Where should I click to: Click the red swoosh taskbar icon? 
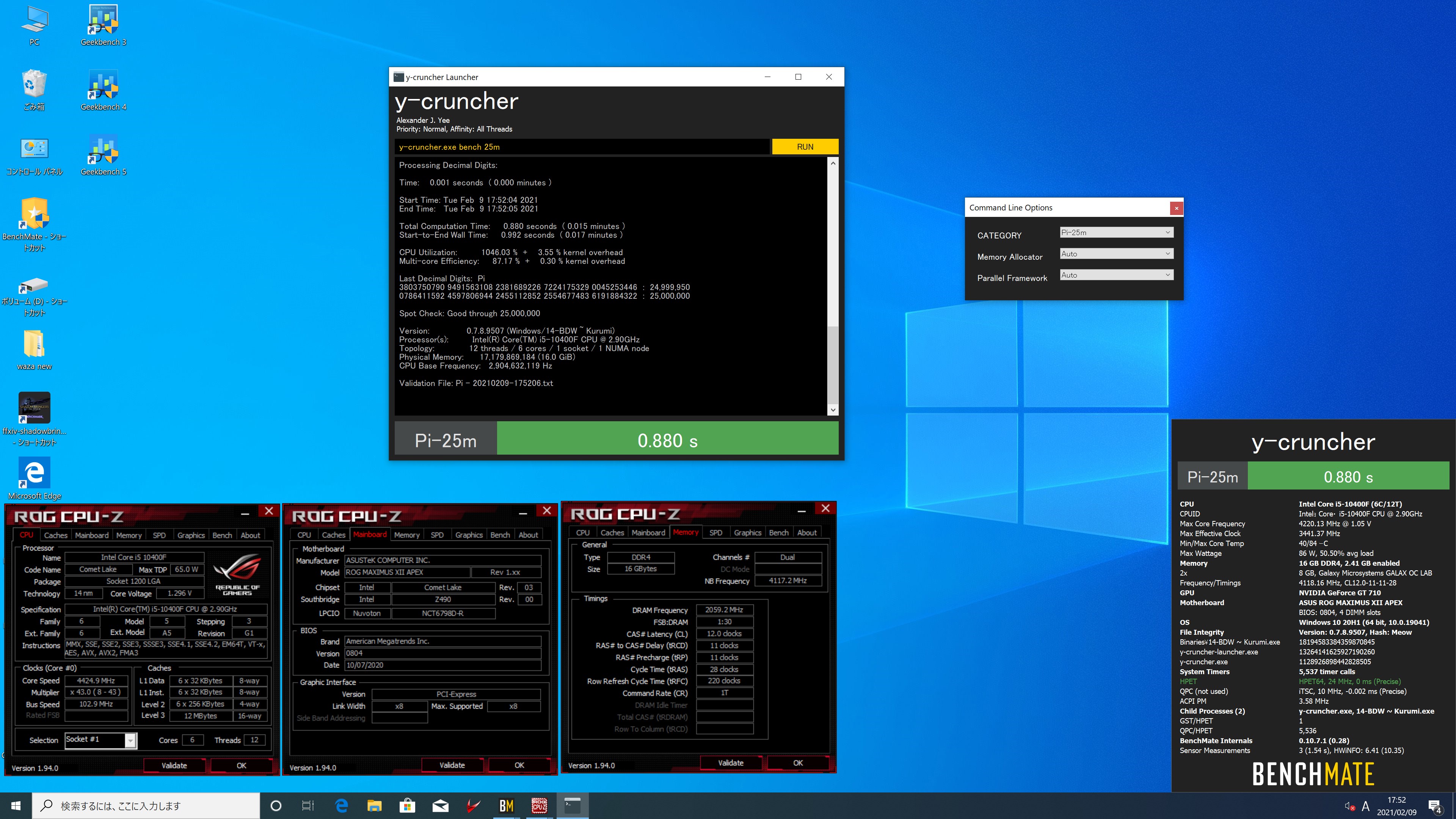coord(473,805)
